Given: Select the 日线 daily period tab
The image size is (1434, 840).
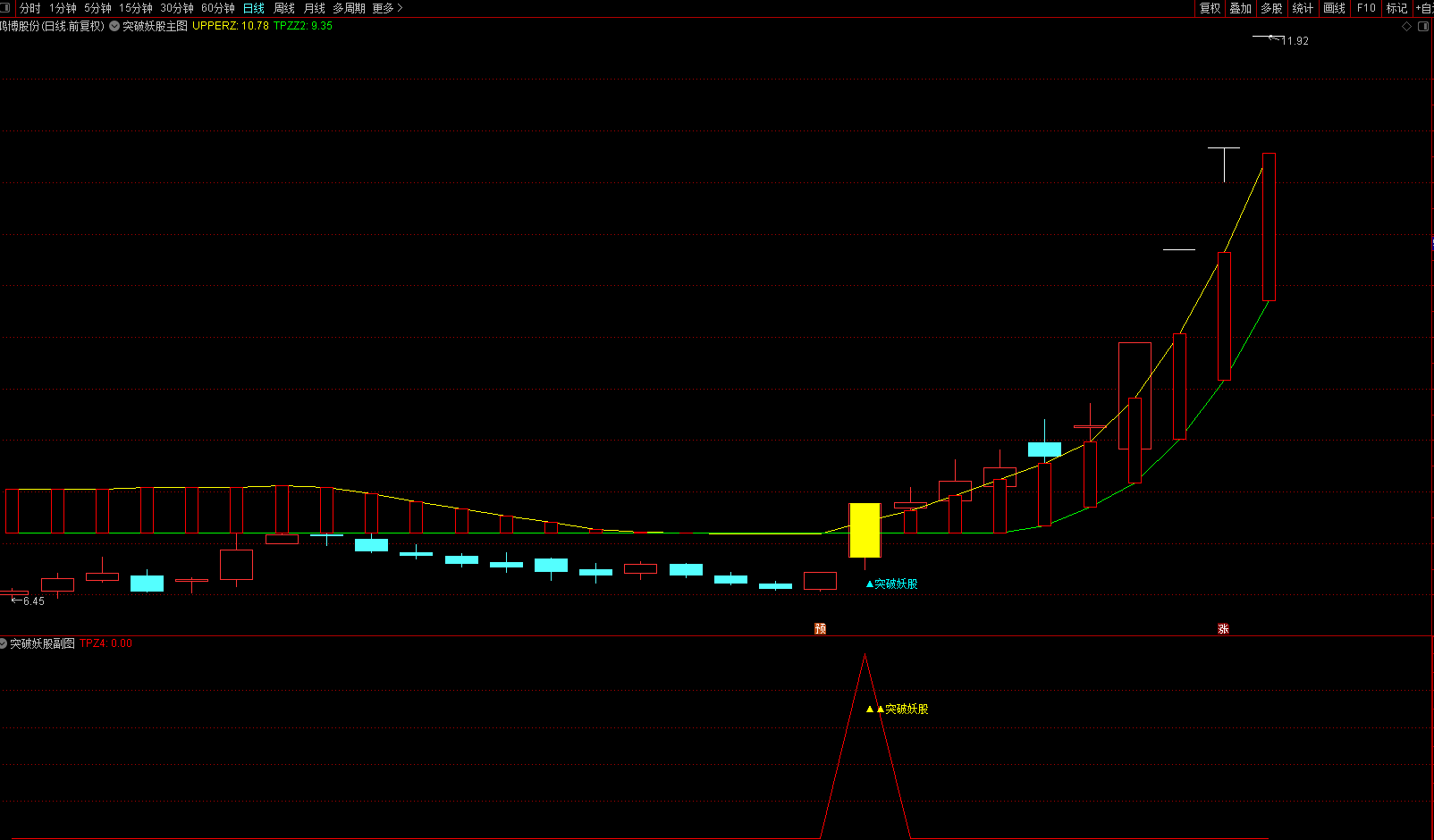Looking at the screenshot, I should [254, 8].
